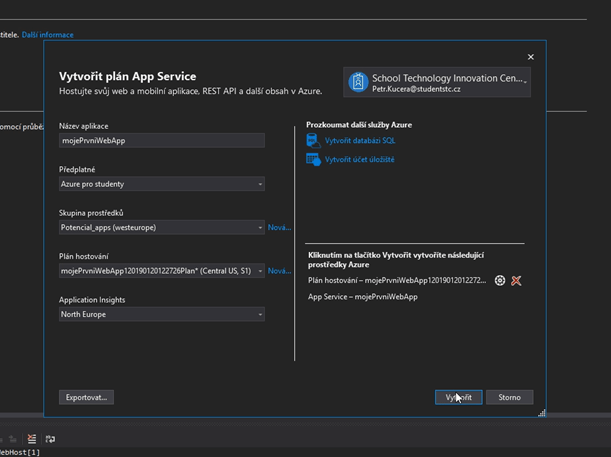Viewport: 611px width, 457px height.
Task: Click the Název aplikace input field
Action: [162, 141]
